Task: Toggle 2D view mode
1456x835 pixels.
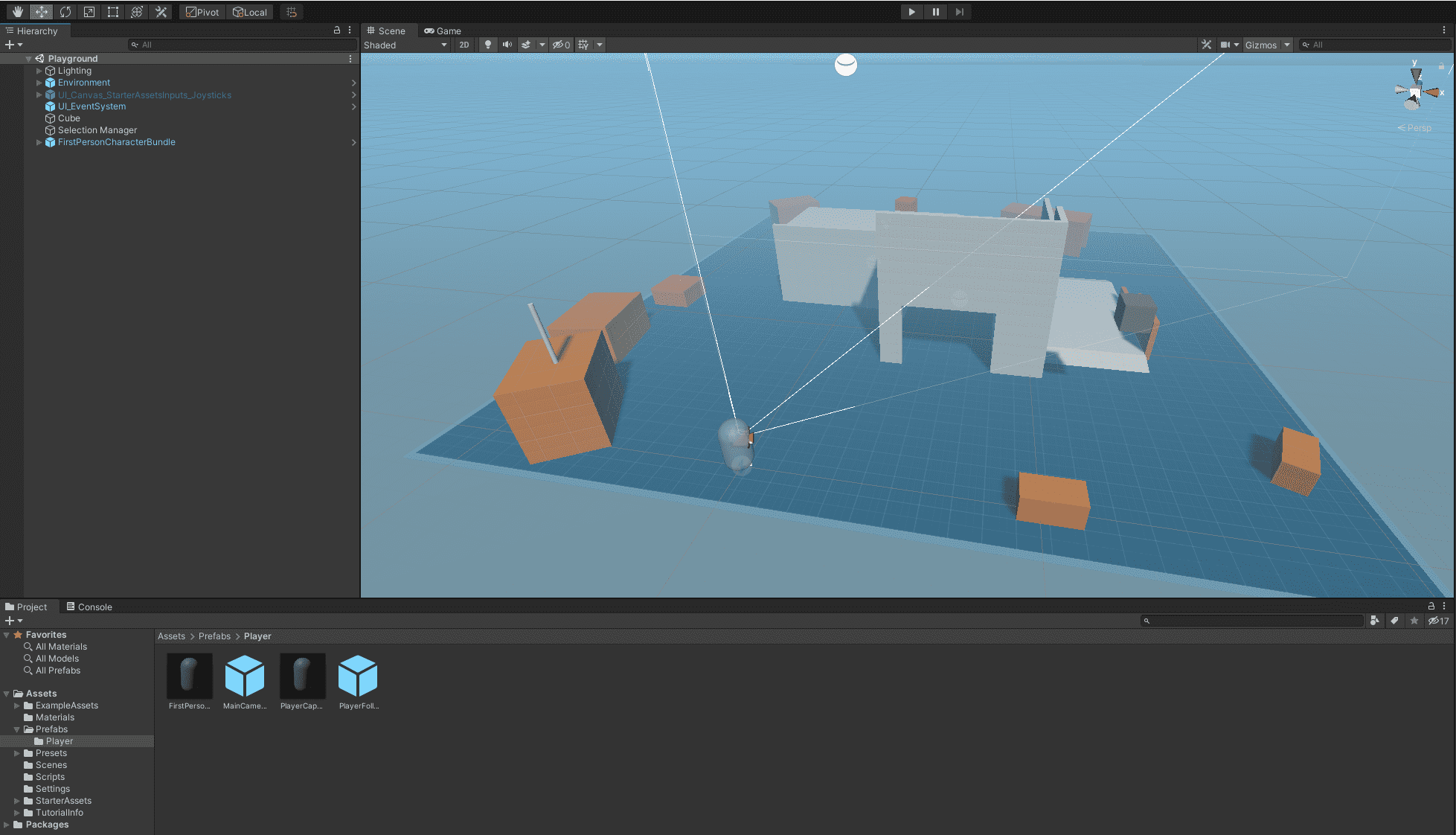Action: (464, 45)
